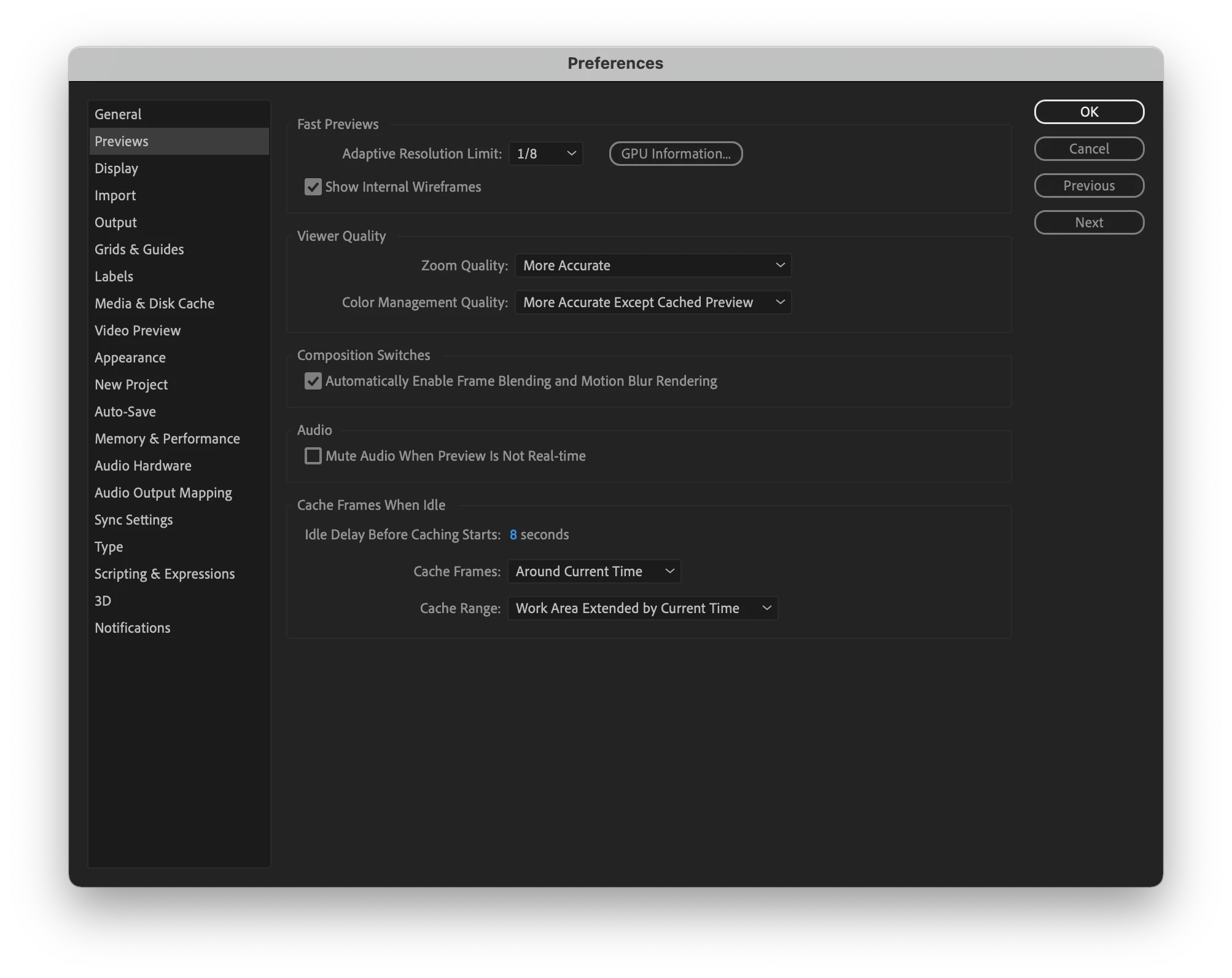Image resolution: width=1232 pixels, height=978 pixels.
Task: Switch to the General category
Action: coord(118,114)
